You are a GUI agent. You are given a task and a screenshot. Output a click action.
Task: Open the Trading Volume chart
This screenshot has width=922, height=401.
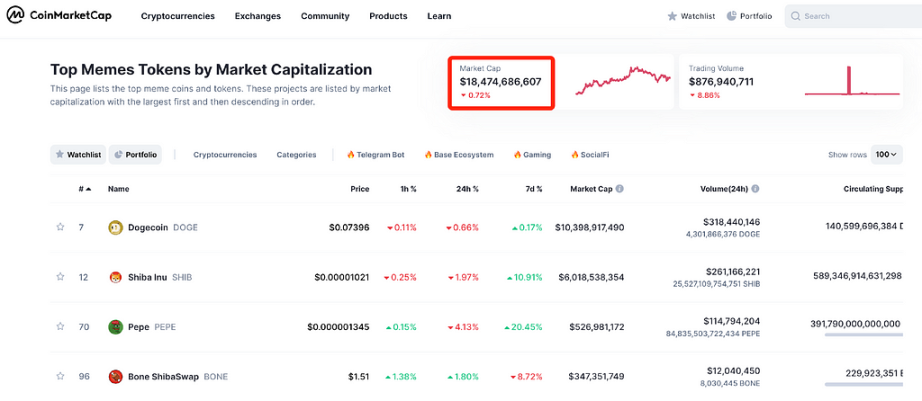point(852,81)
